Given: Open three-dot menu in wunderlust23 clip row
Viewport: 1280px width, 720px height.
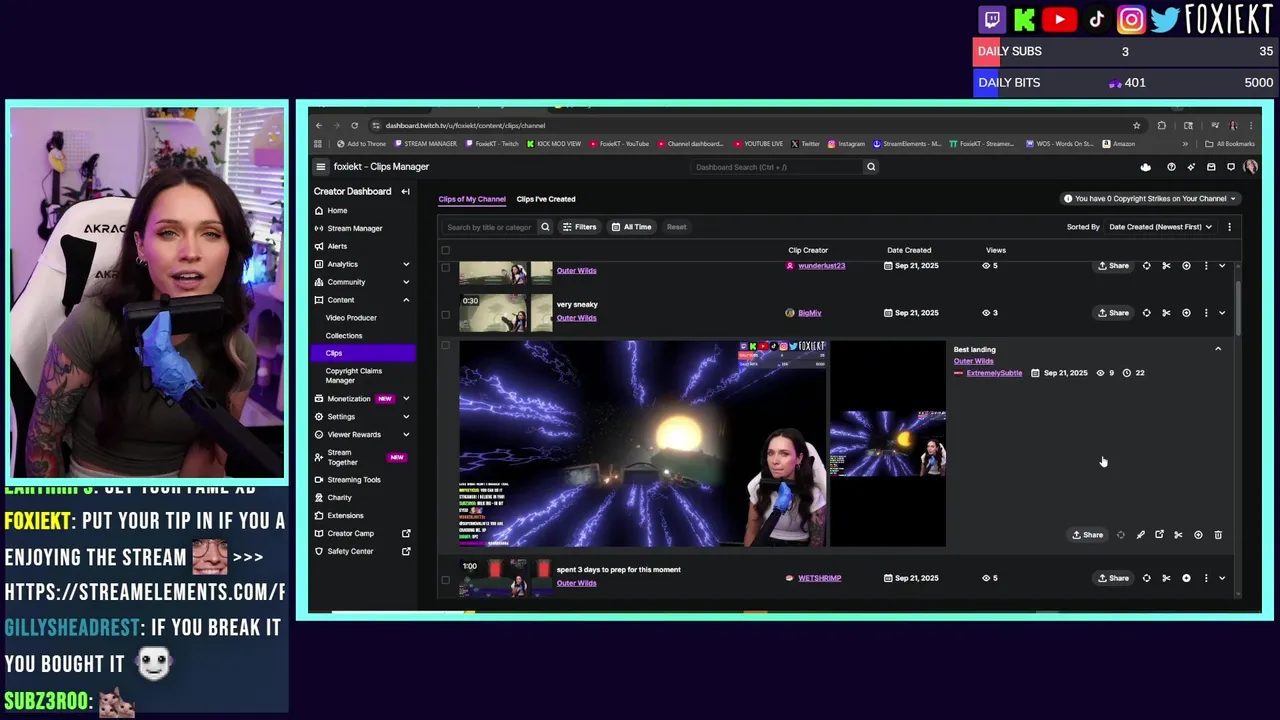Looking at the screenshot, I should tap(1206, 266).
